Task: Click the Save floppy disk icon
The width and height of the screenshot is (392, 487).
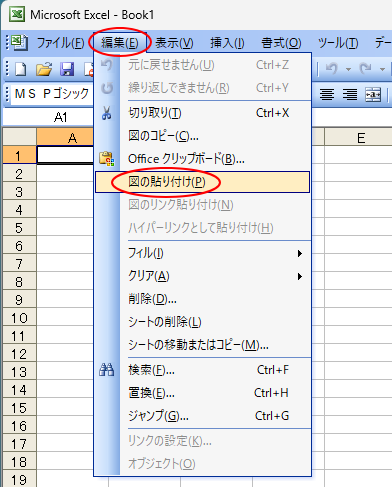Action: [x=67, y=69]
